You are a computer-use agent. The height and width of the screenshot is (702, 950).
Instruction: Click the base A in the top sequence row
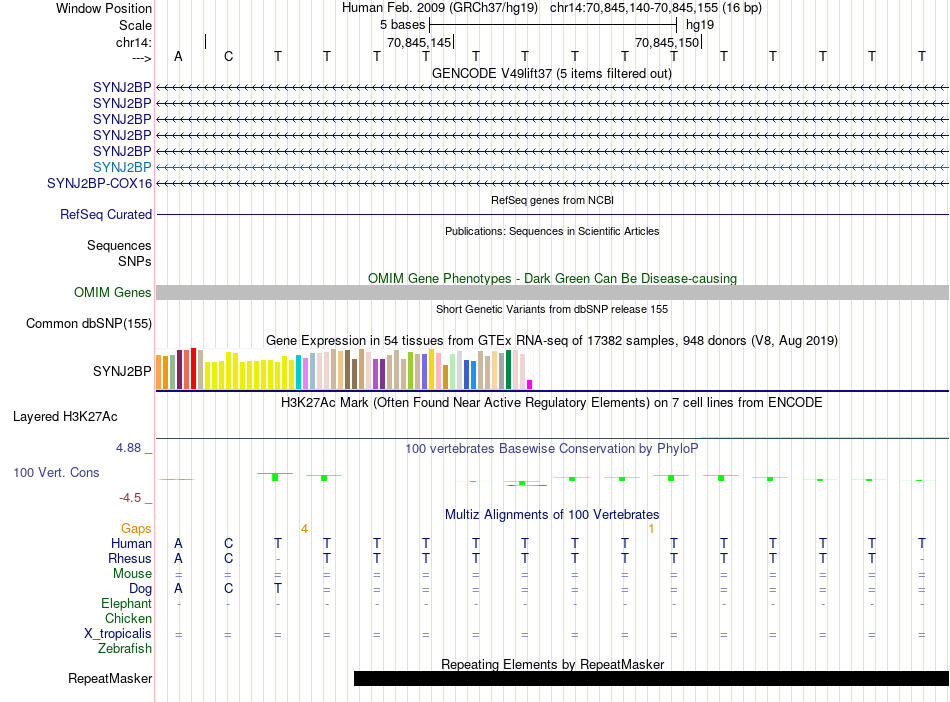178,56
